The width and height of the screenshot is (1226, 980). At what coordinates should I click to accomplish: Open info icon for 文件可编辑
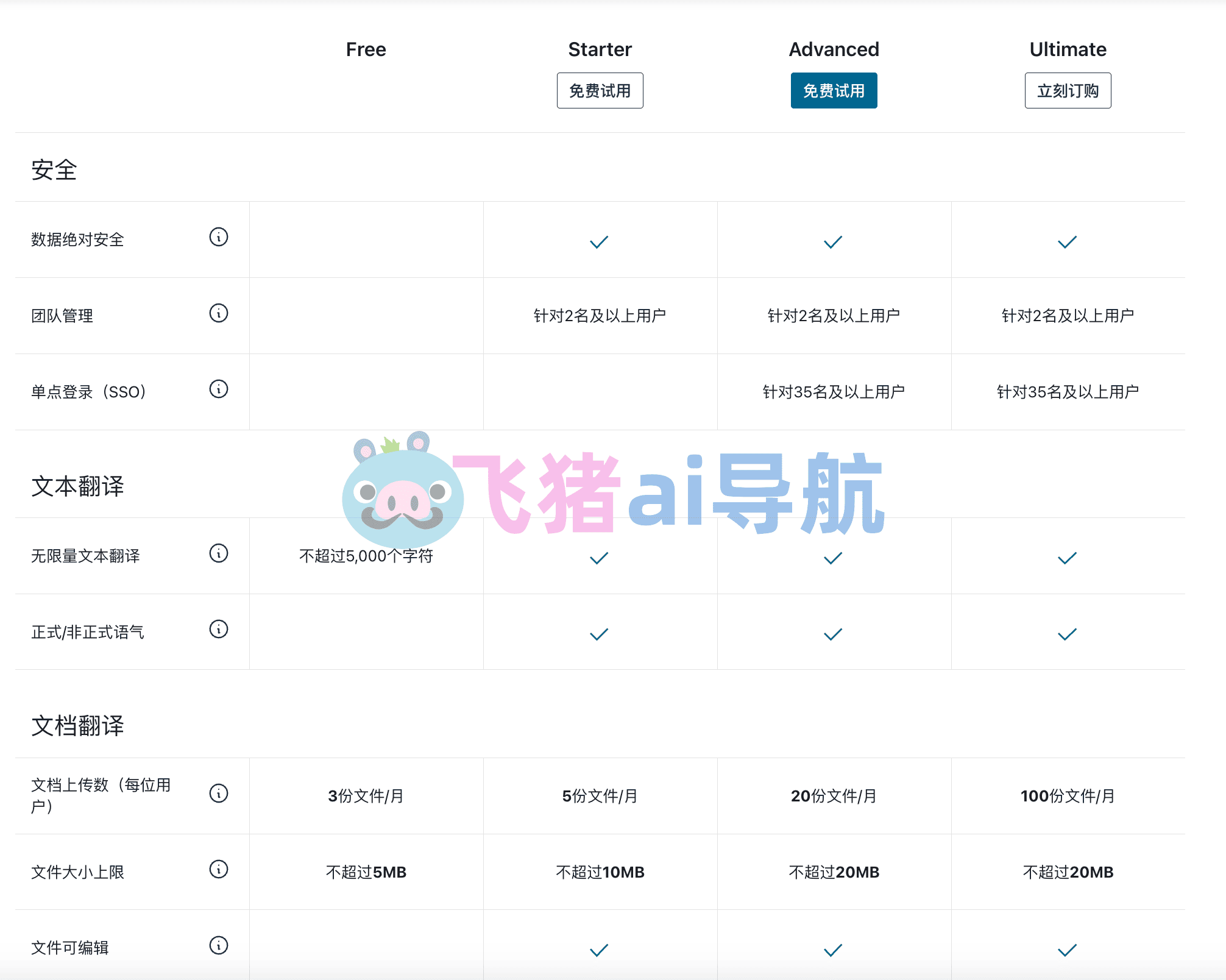pos(219,945)
